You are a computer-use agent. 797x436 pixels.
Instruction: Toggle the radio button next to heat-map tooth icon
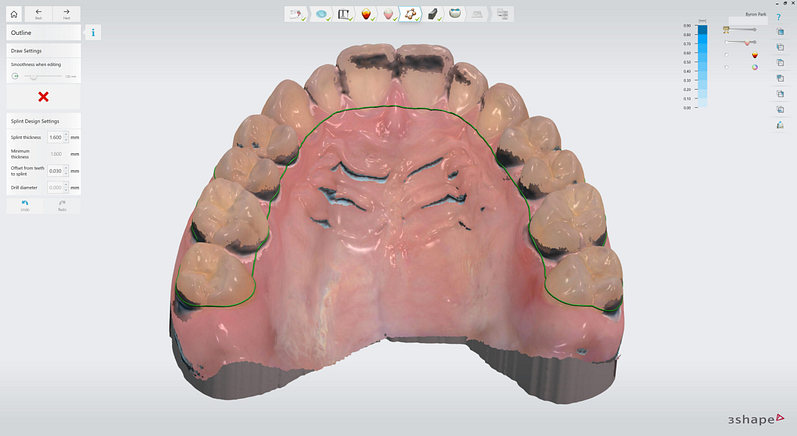click(727, 55)
